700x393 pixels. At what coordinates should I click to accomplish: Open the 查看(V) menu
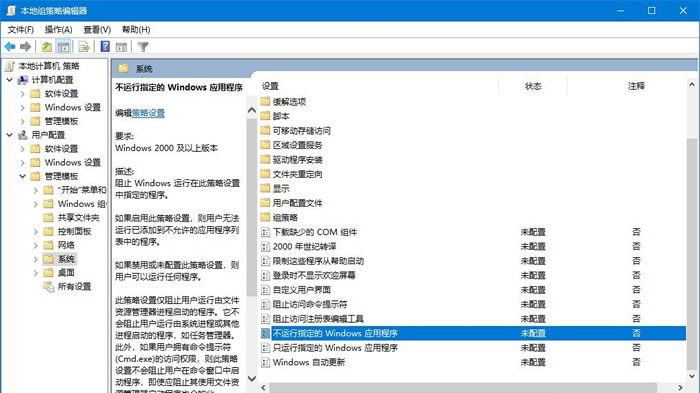(97, 29)
